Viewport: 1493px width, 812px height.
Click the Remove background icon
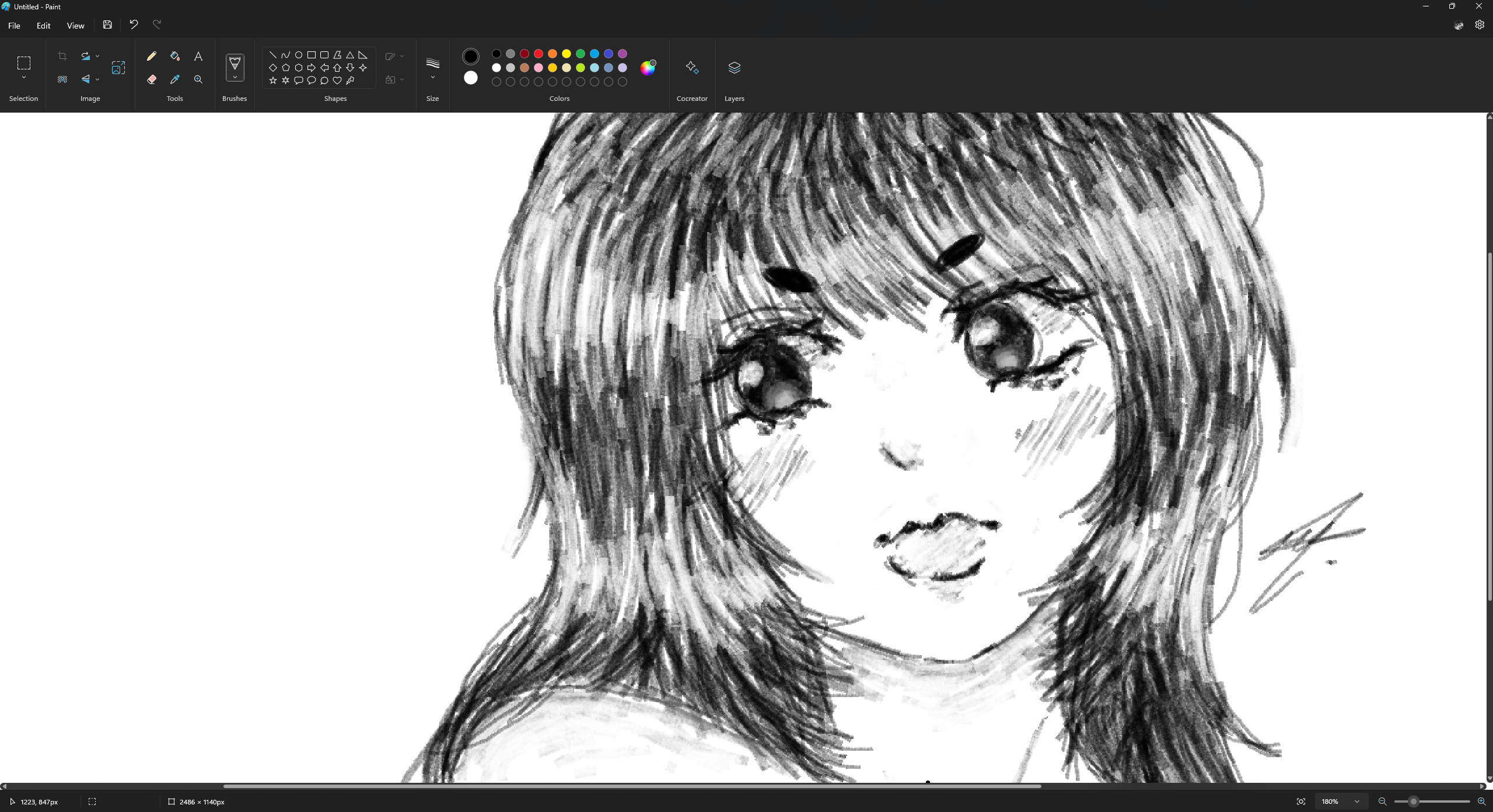click(62, 79)
